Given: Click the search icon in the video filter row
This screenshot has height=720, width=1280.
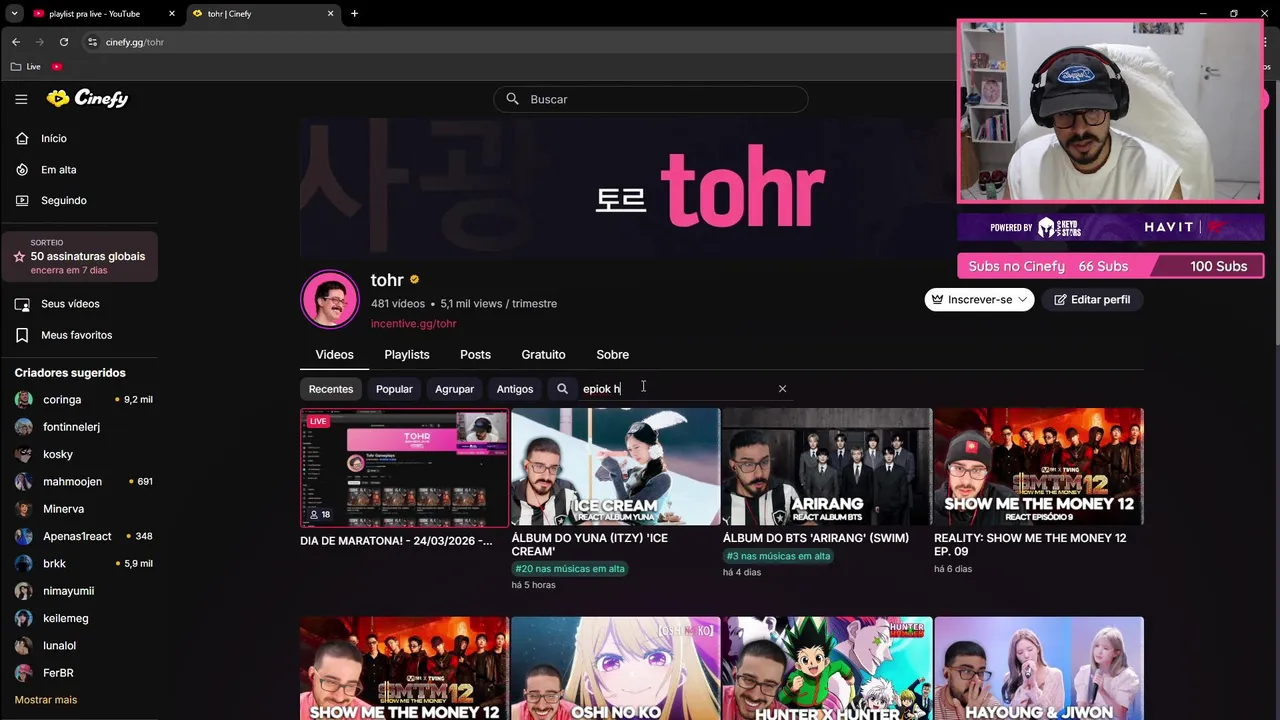Looking at the screenshot, I should (x=562, y=389).
